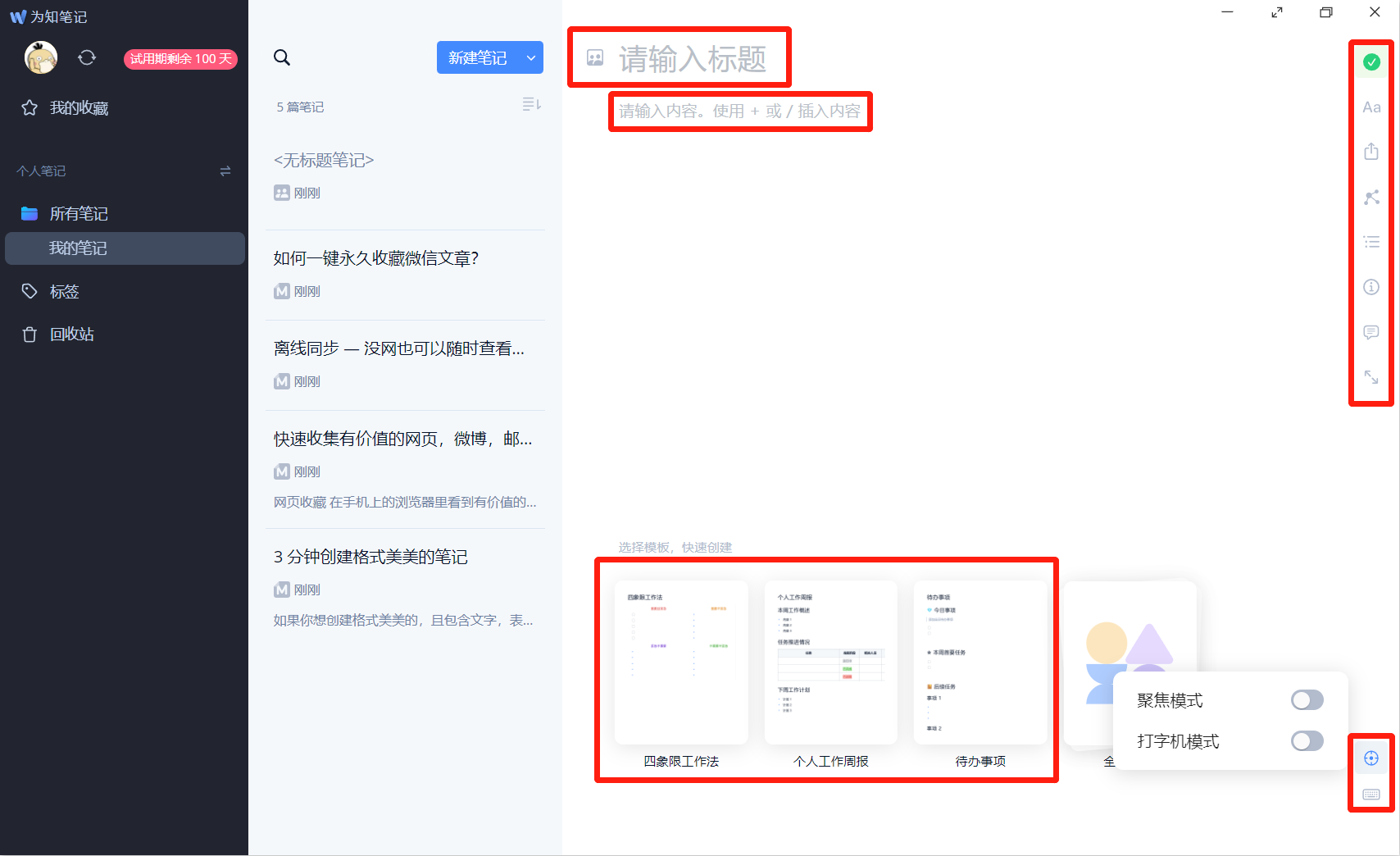1400x856 pixels.
Task: Expand the 新建笔记 dropdown arrow
Action: coord(531,57)
